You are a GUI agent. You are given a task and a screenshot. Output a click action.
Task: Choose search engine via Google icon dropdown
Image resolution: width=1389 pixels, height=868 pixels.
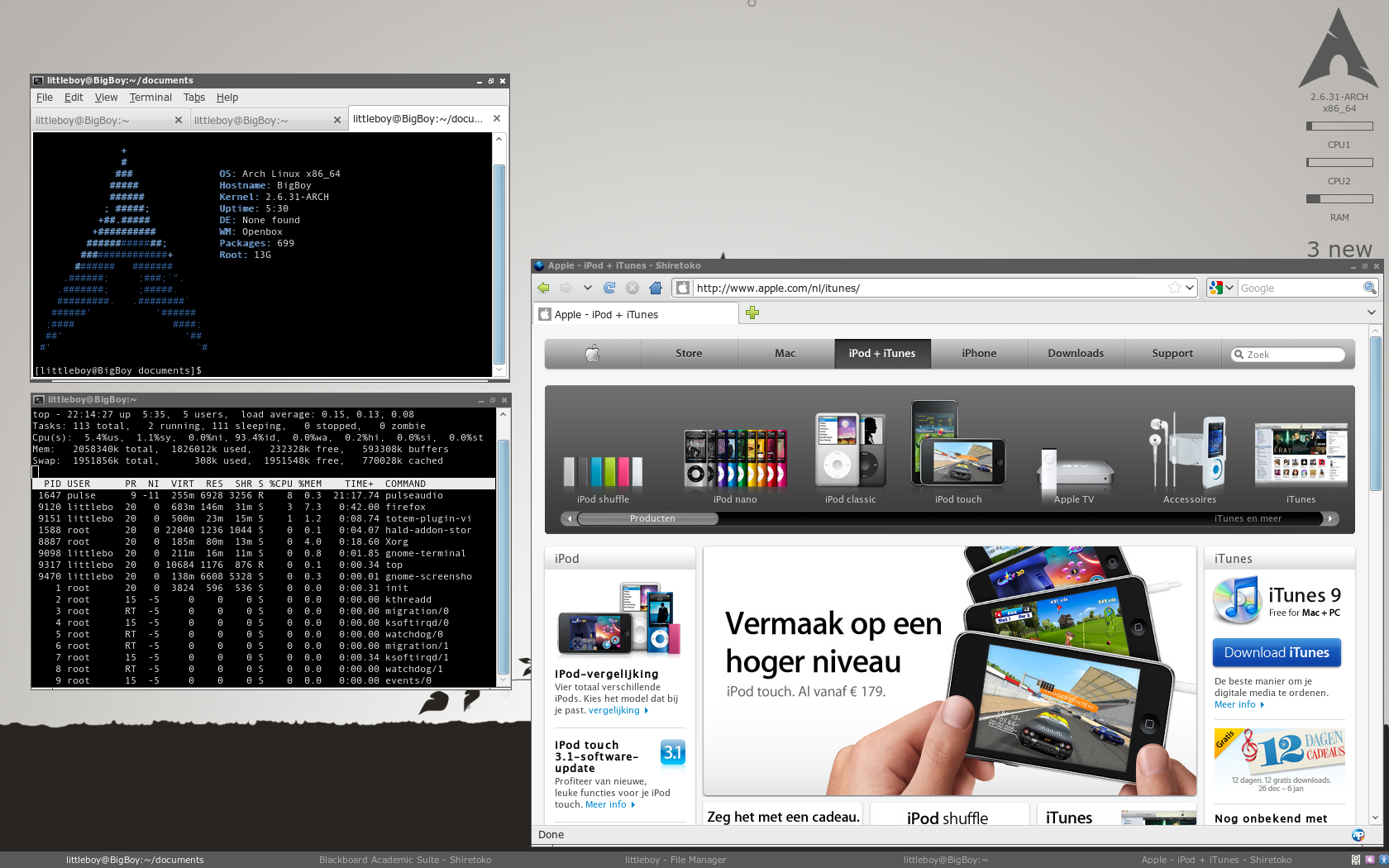1221,288
